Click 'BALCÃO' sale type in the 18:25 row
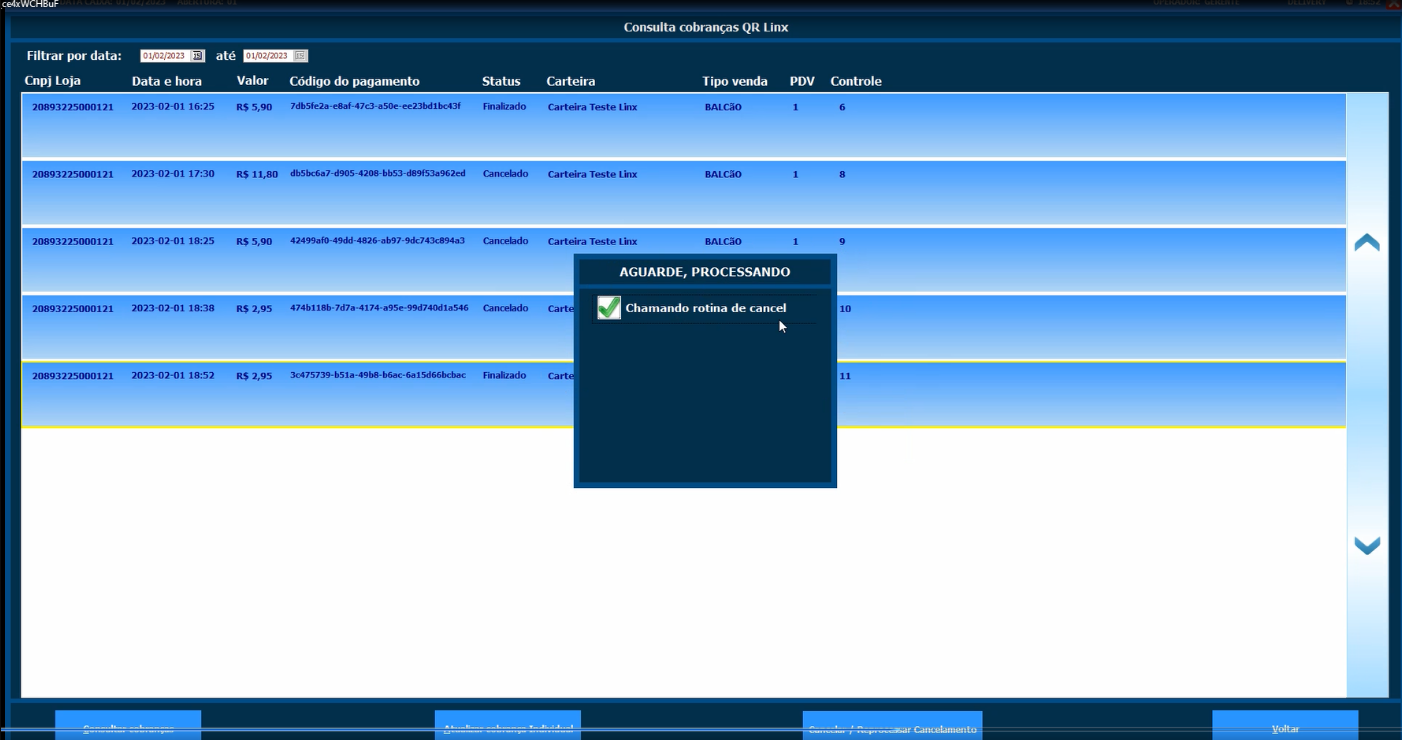1402x740 pixels. pyautogui.click(x=723, y=241)
